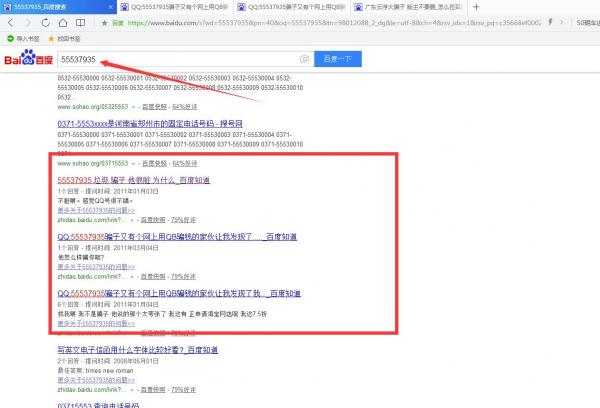Viewport: 600px width, 408px height.
Task: Switch to the 55537935_百度搜索 tab
Action: click(58, 7)
